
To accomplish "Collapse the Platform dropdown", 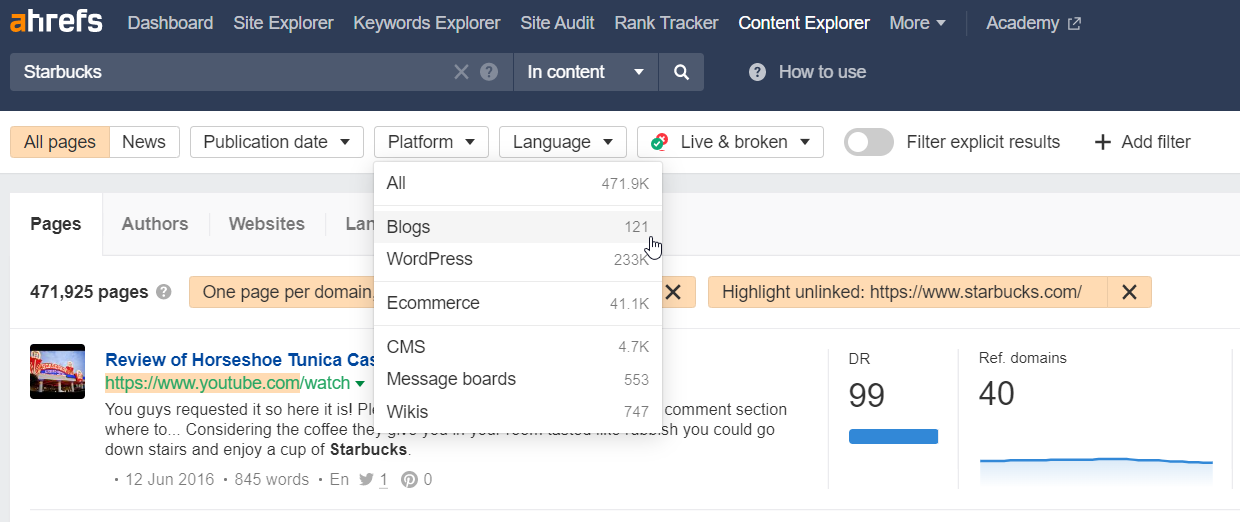I will [431, 142].
